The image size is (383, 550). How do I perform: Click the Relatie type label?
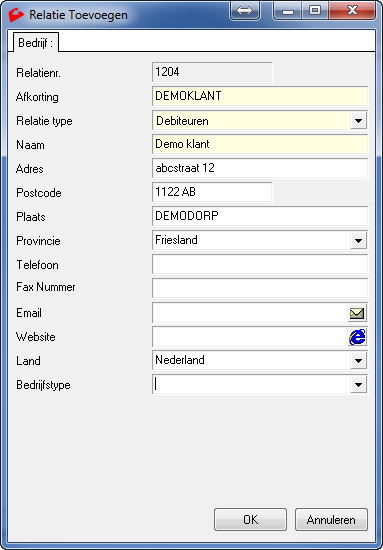pyautogui.click(x=44, y=121)
